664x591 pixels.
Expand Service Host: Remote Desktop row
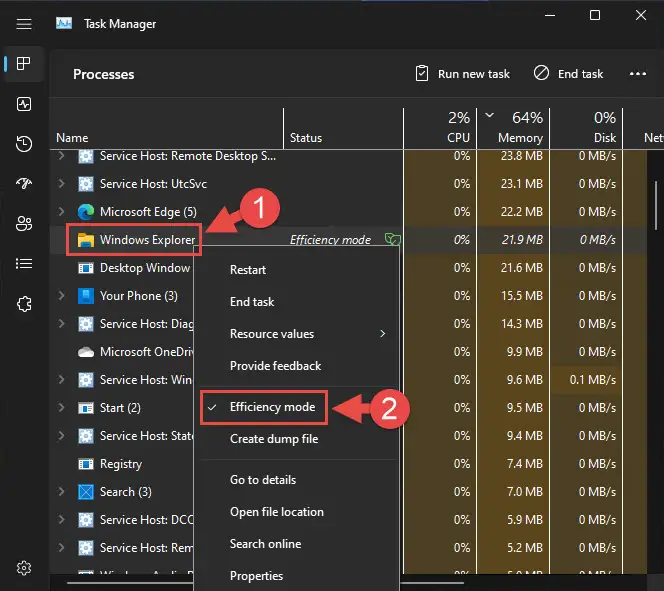61,156
